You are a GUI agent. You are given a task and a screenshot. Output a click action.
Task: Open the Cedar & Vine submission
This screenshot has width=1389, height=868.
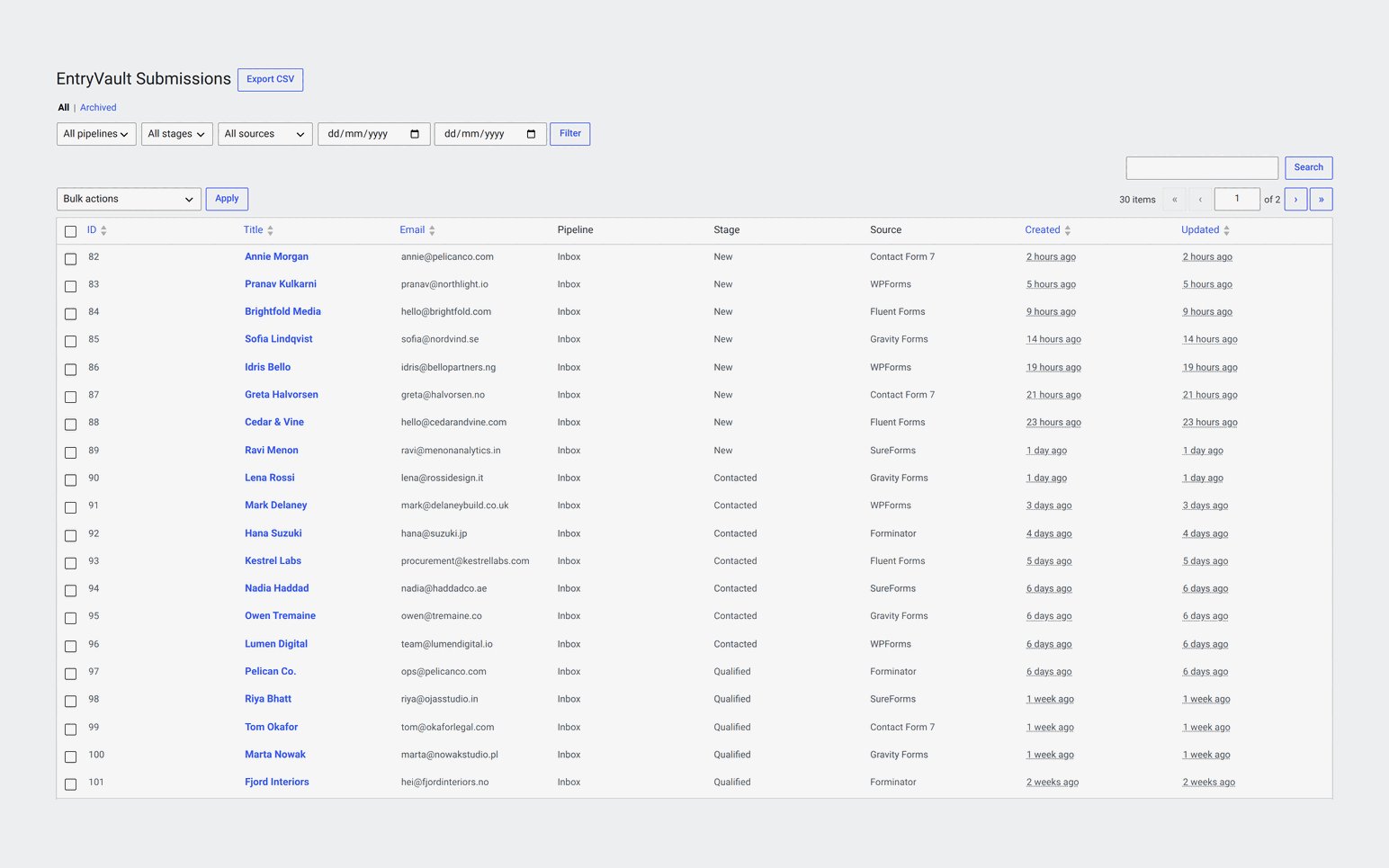coord(274,422)
